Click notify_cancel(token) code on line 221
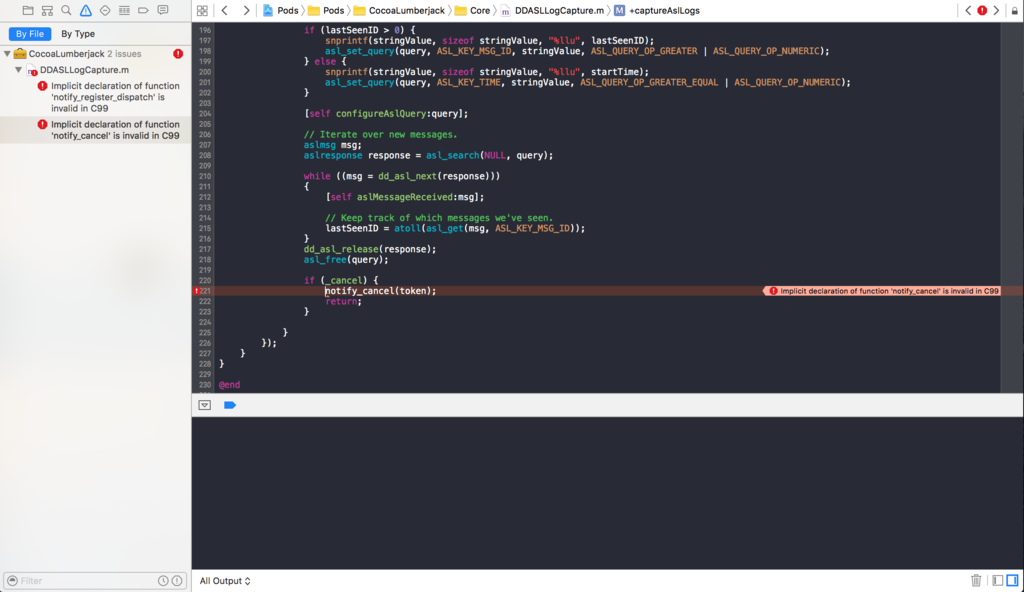This screenshot has width=1024, height=592. pos(380,291)
